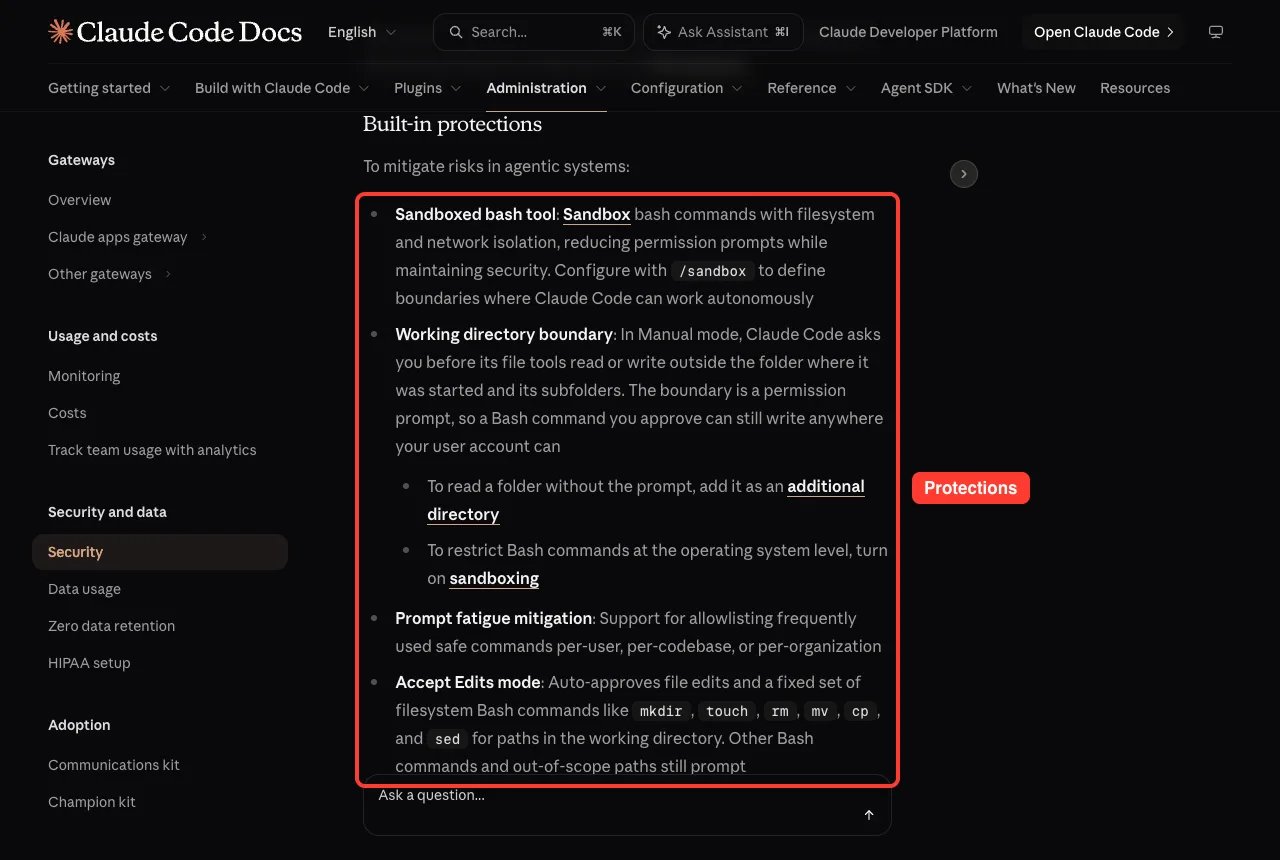
Task: Click the mkdir inline code
Action: [661, 711]
